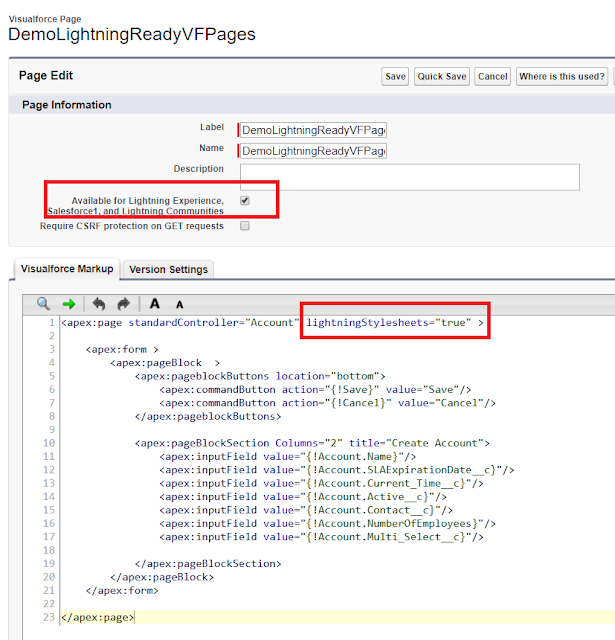Click inputField line for Account.Multi_Select__c
Viewport: 615px width, 640px height.
coord(321,537)
